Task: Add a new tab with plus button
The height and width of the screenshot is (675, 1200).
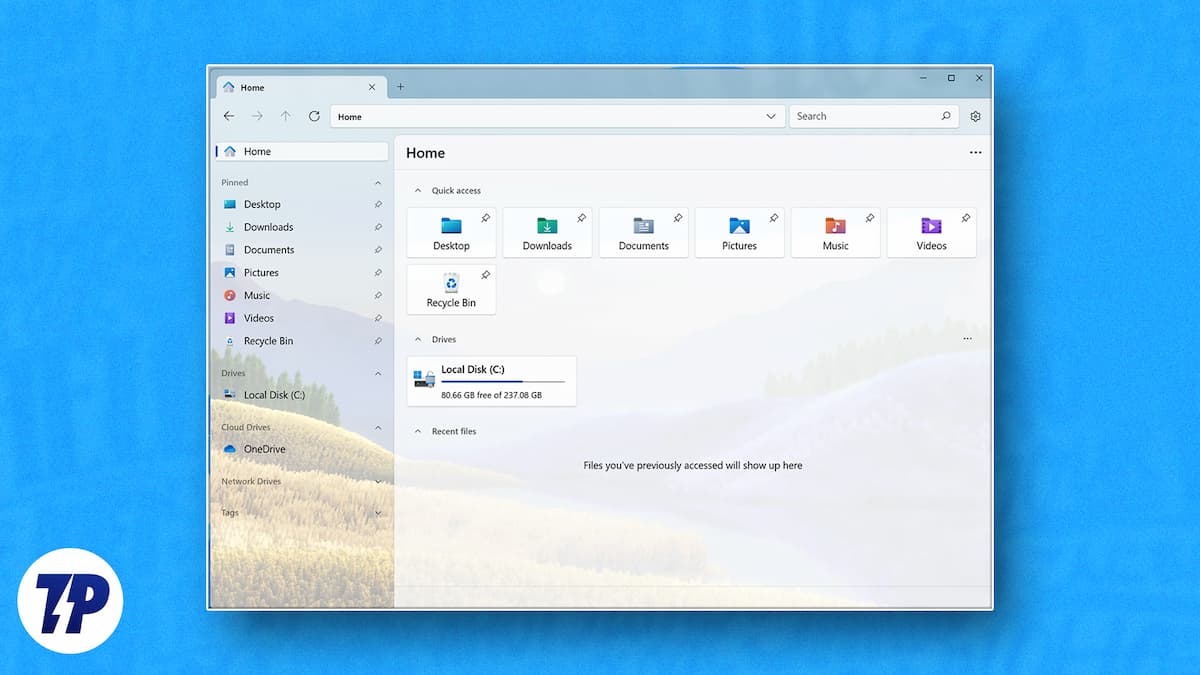Action: click(401, 87)
